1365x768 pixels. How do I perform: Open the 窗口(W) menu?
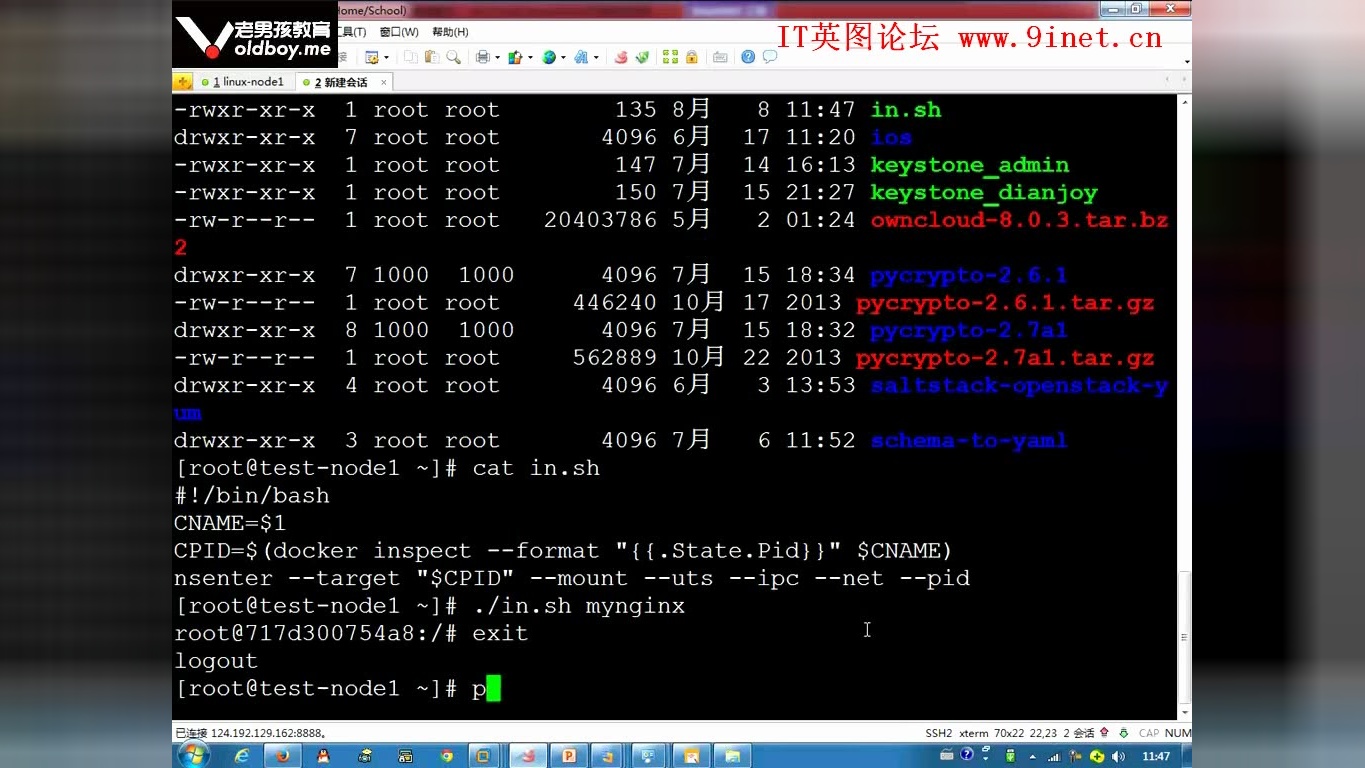point(399,32)
